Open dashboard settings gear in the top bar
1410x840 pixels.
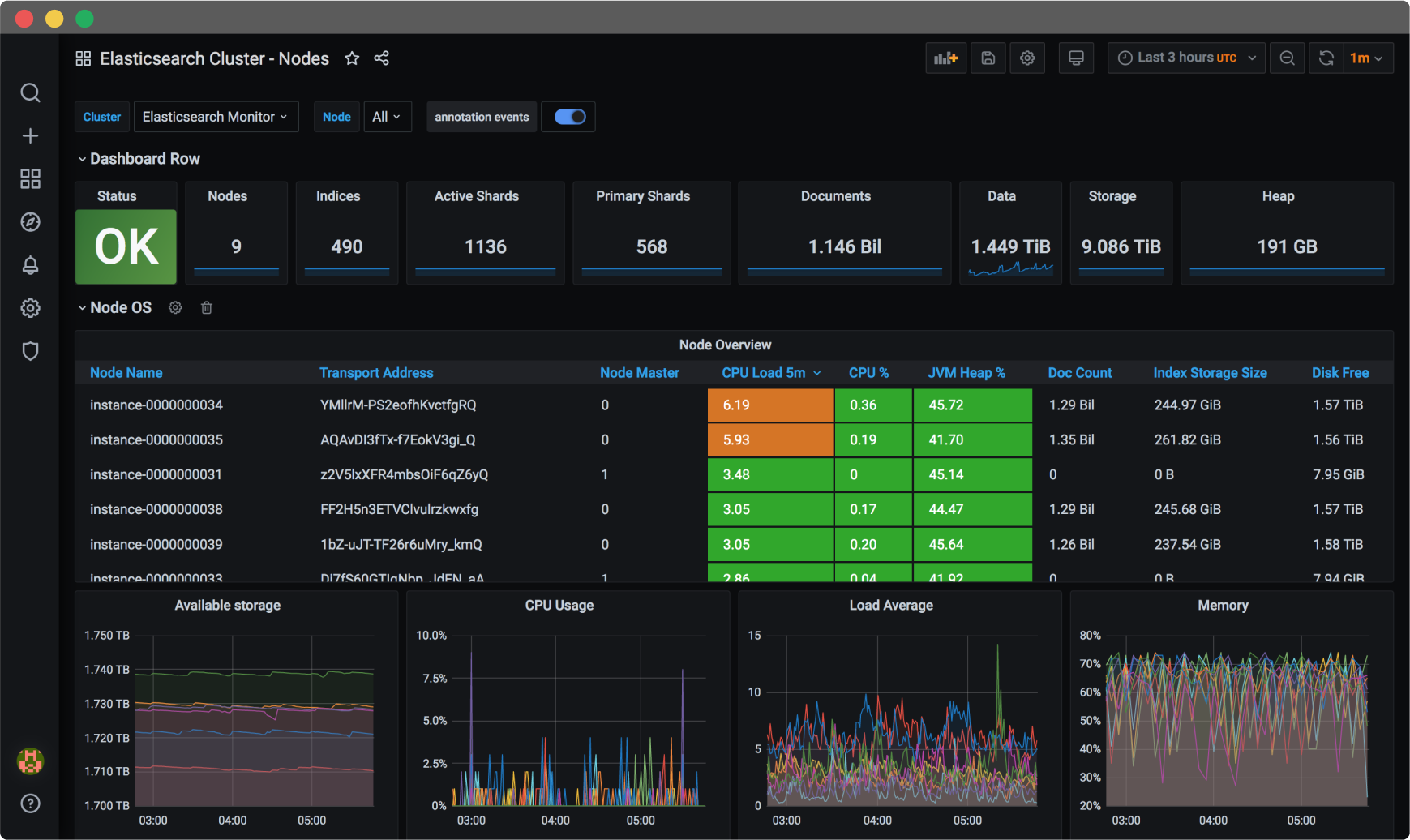[x=1027, y=58]
